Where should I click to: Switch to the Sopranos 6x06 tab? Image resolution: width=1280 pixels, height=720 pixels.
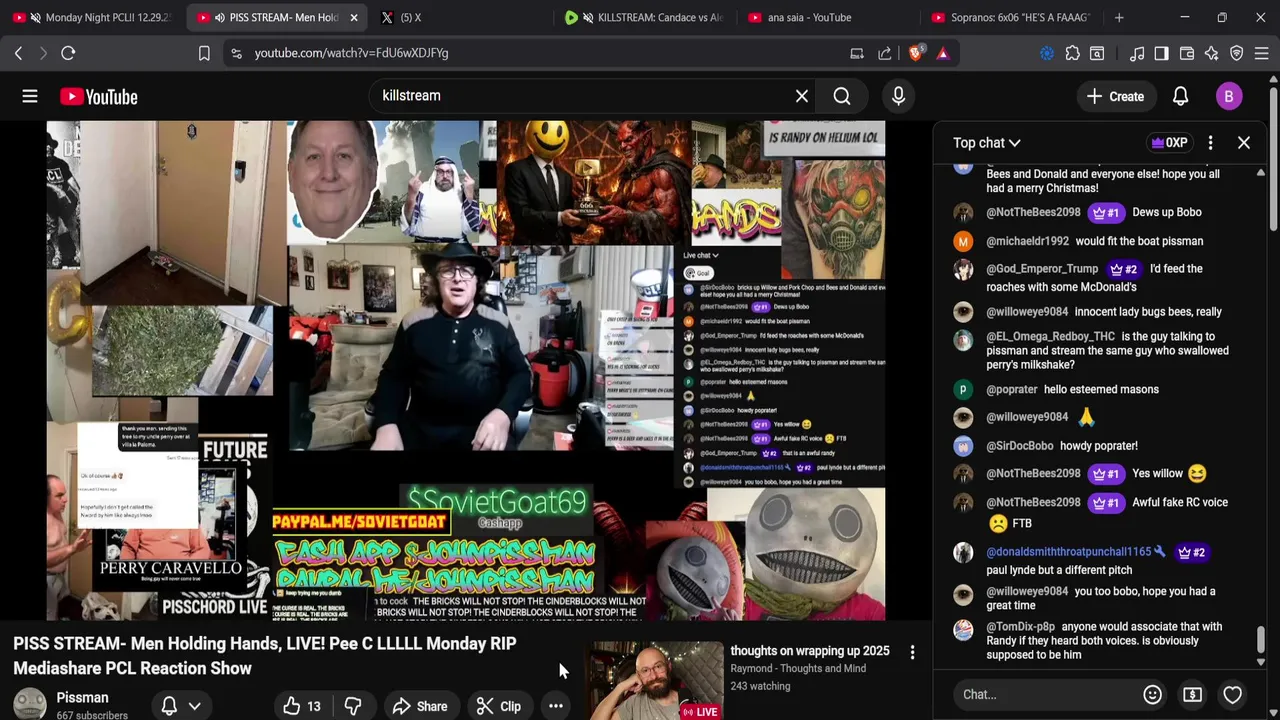point(1012,17)
